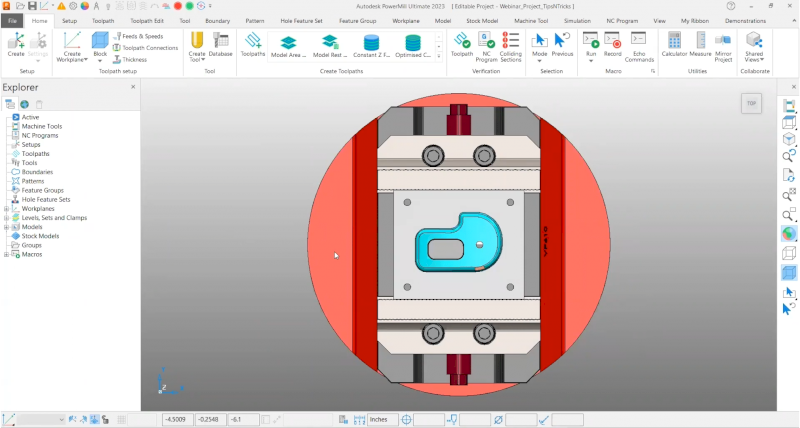The image size is (800, 428).
Task: Click Toolpath Connections button
Action: tap(146, 48)
